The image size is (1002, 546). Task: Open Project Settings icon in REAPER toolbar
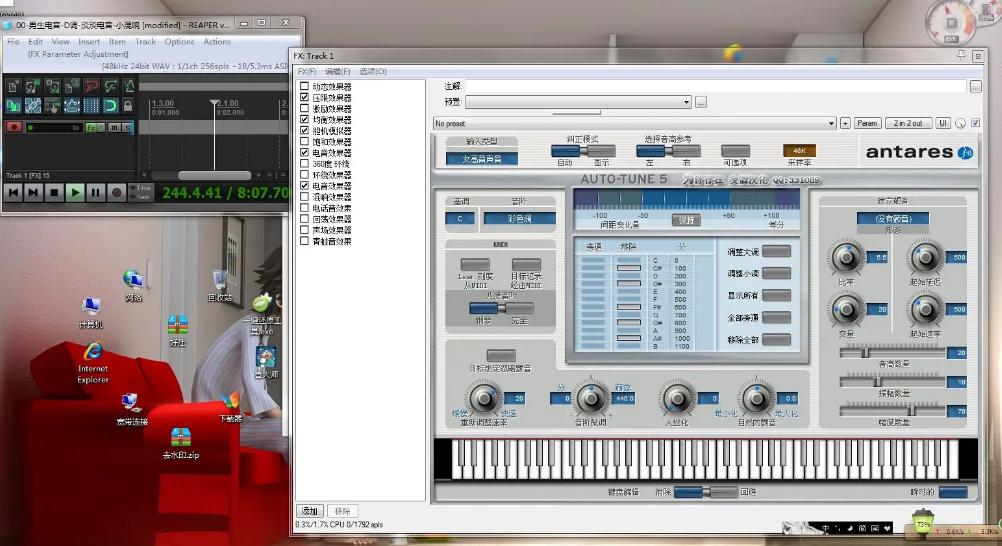(71, 86)
